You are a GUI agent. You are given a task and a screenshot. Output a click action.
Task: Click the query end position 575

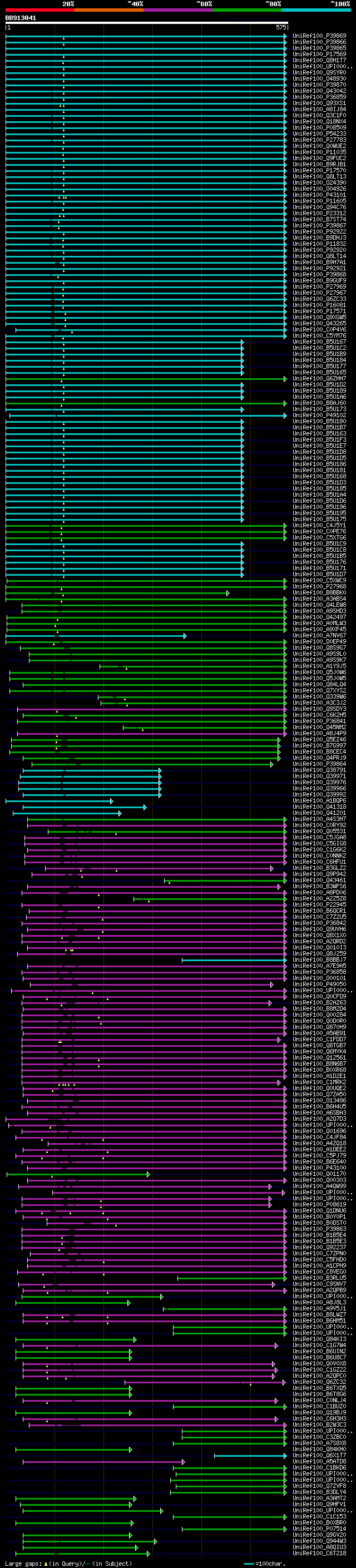click(280, 27)
